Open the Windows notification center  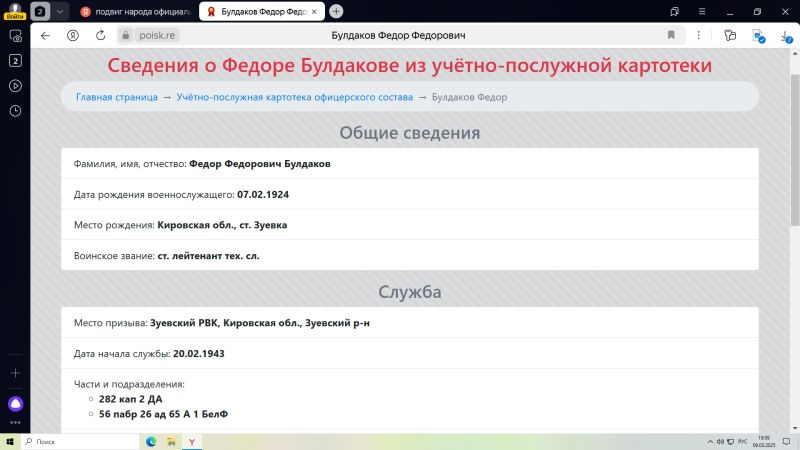click(x=786, y=442)
